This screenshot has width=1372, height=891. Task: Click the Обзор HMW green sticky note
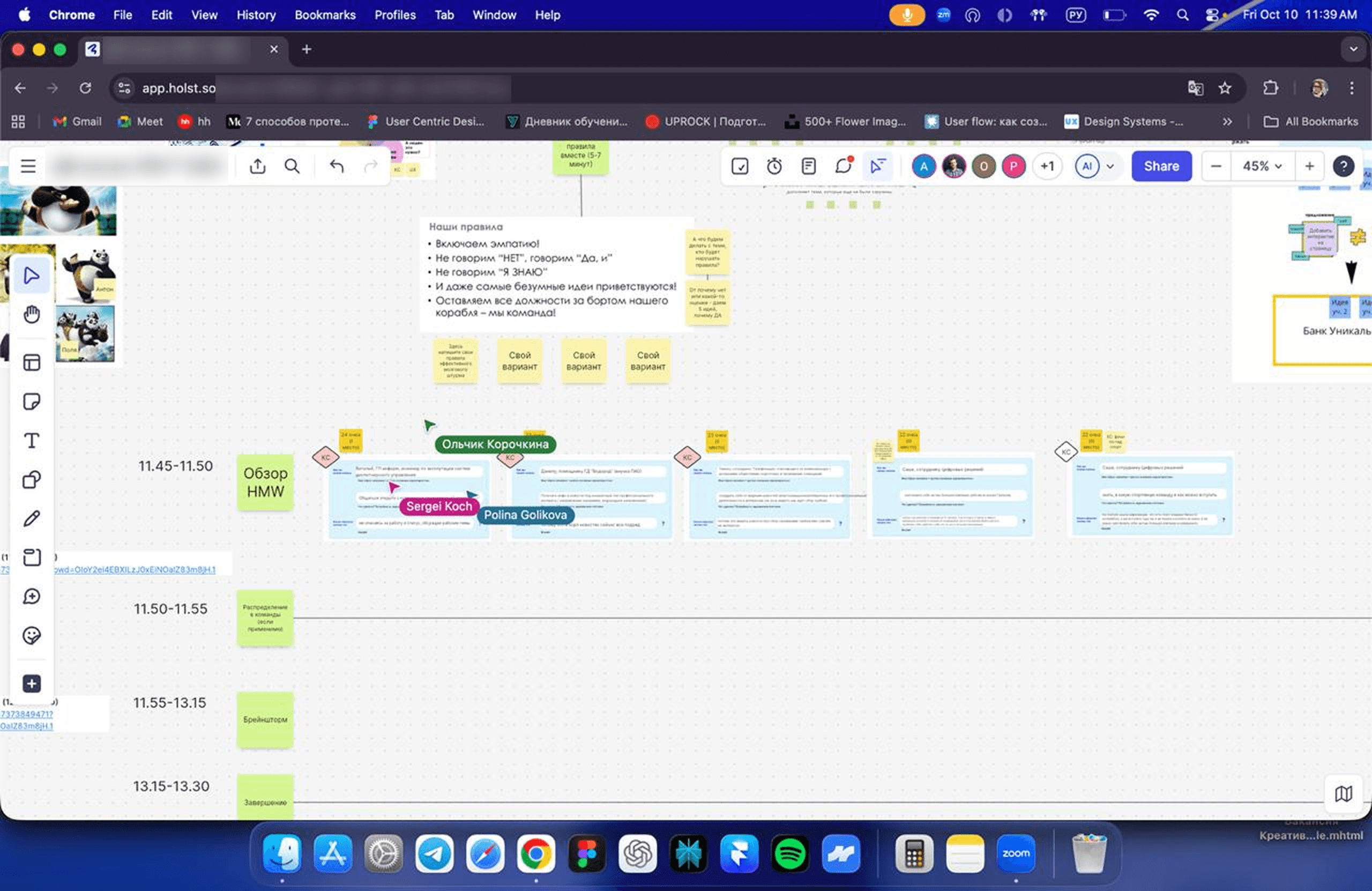[265, 482]
